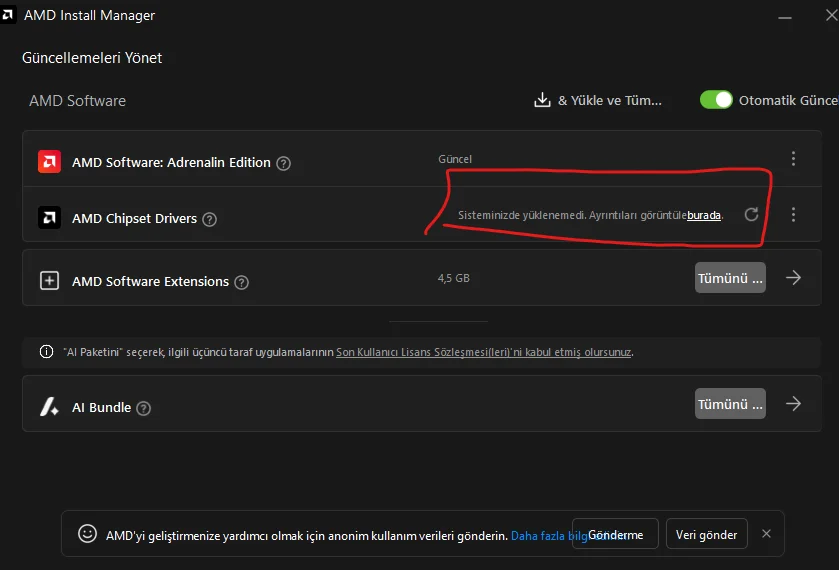Click the info icon beside AI Paketini notice
The image size is (839, 570).
[x=47, y=352]
